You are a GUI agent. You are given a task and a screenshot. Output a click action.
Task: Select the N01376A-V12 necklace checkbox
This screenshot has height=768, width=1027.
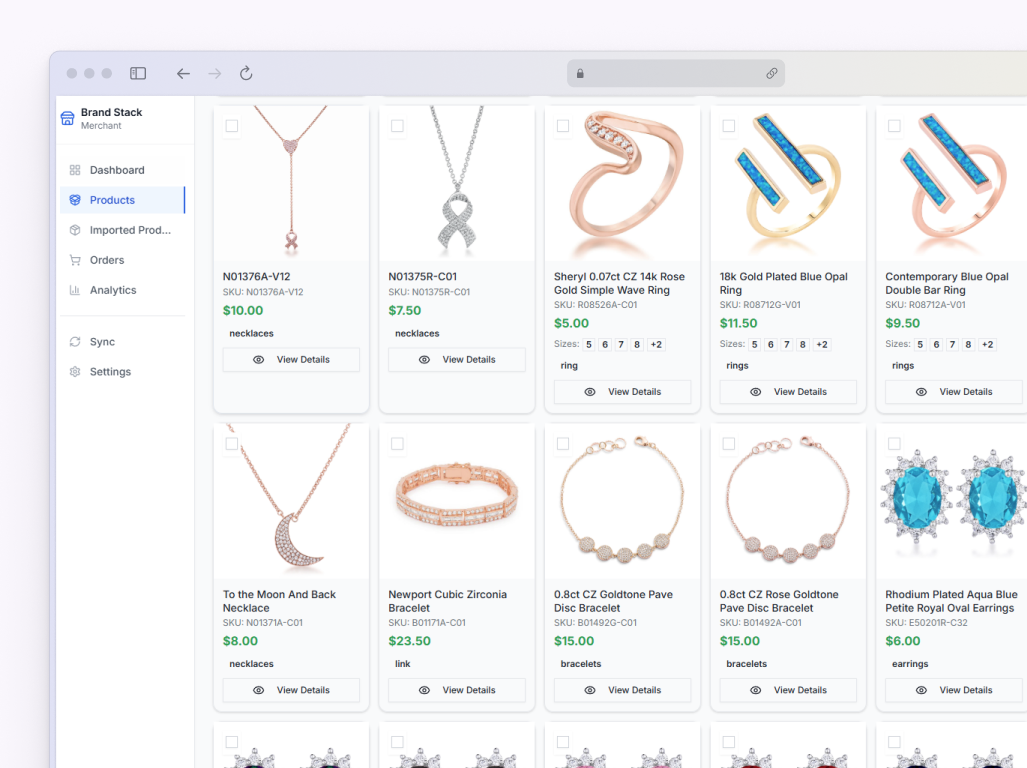(x=232, y=126)
